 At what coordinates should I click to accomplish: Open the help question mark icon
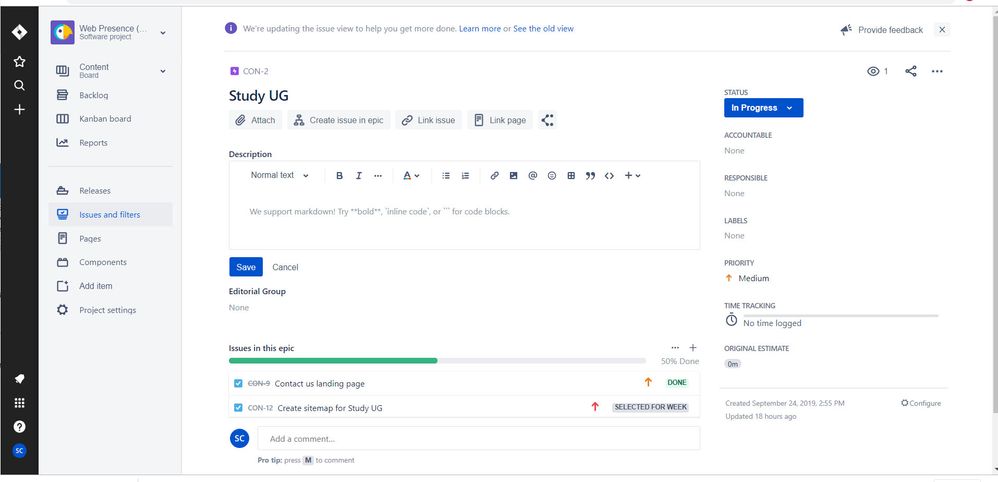point(19,427)
